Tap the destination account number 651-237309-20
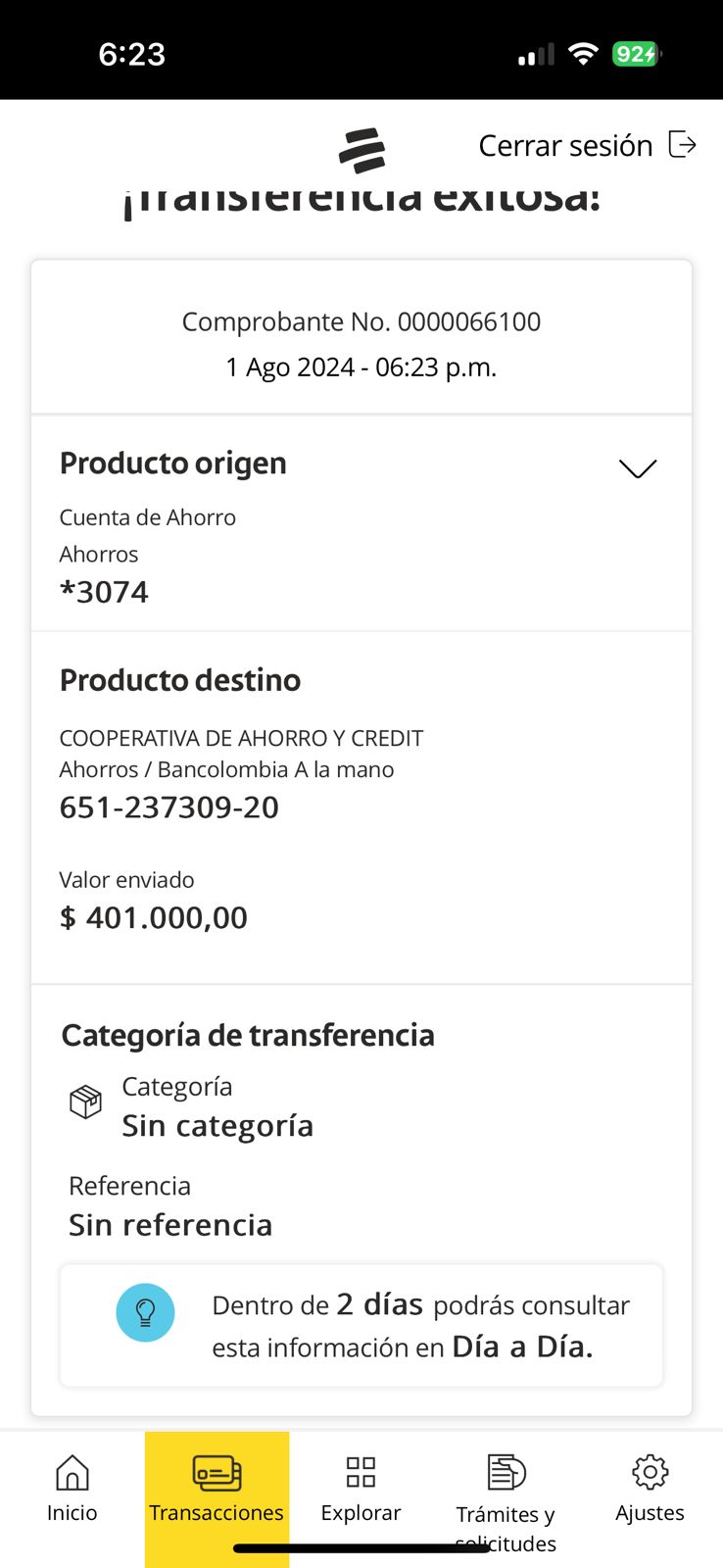 (x=169, y=808)
